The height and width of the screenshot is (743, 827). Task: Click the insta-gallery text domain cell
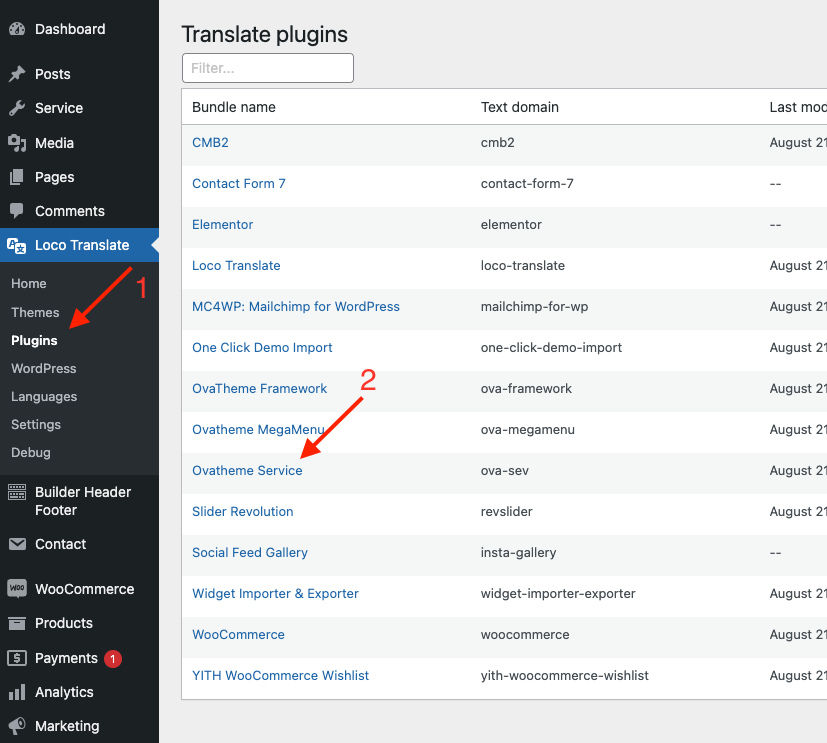[518, 553]
